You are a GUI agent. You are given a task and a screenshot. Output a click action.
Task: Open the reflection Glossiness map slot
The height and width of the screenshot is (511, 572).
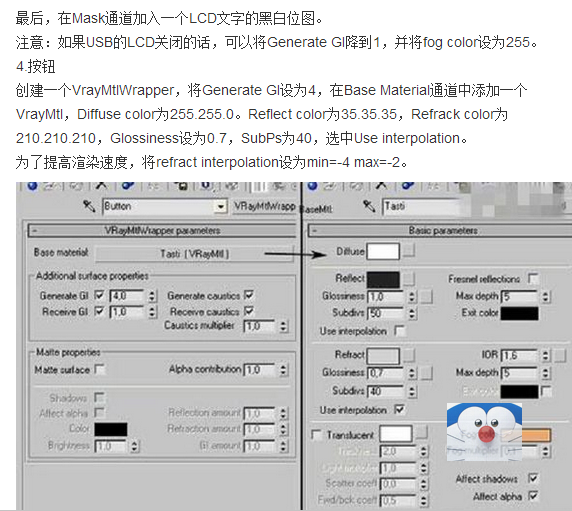(x=426, y=297)
